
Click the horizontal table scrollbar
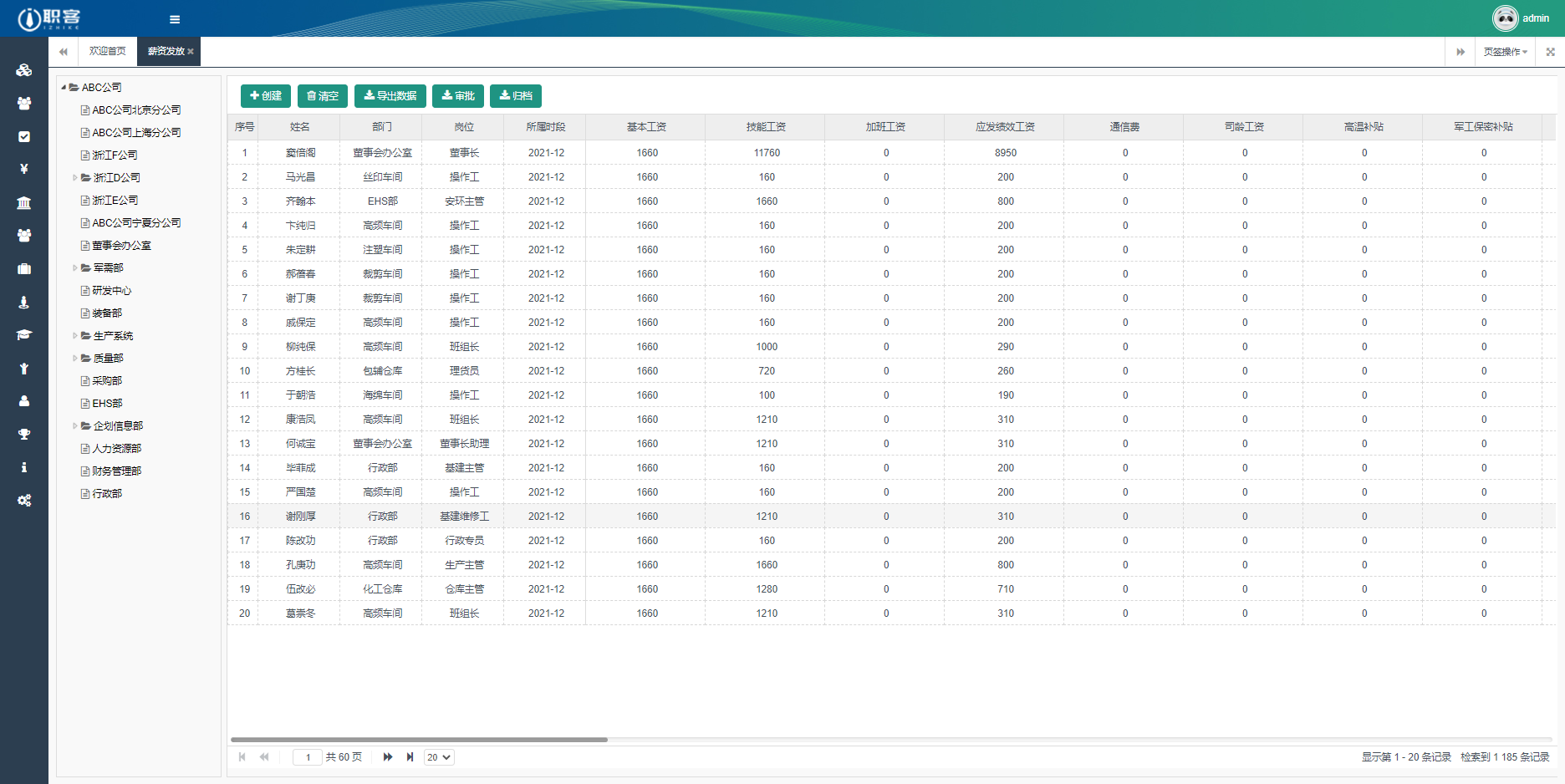point(419,740)
